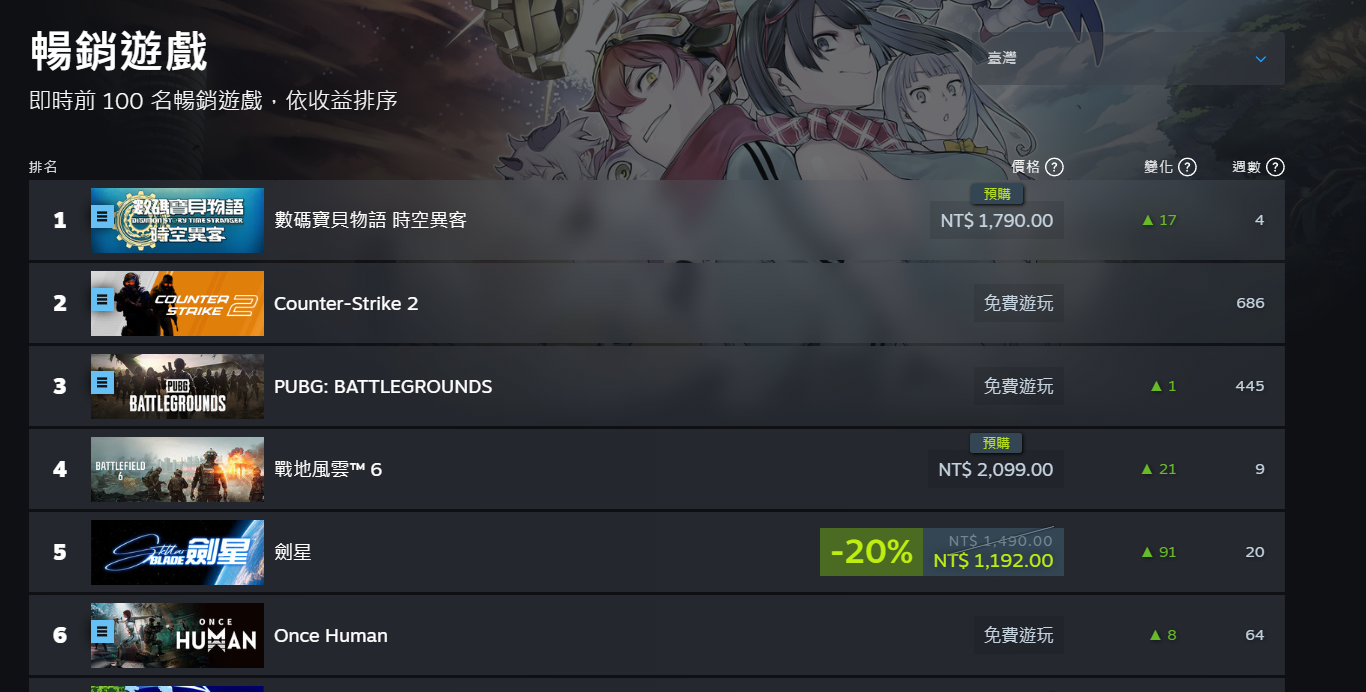Click the 戰地風雲™ 6 game title
The height and width of the screenshot is (692, 1366).
(328, 469)
